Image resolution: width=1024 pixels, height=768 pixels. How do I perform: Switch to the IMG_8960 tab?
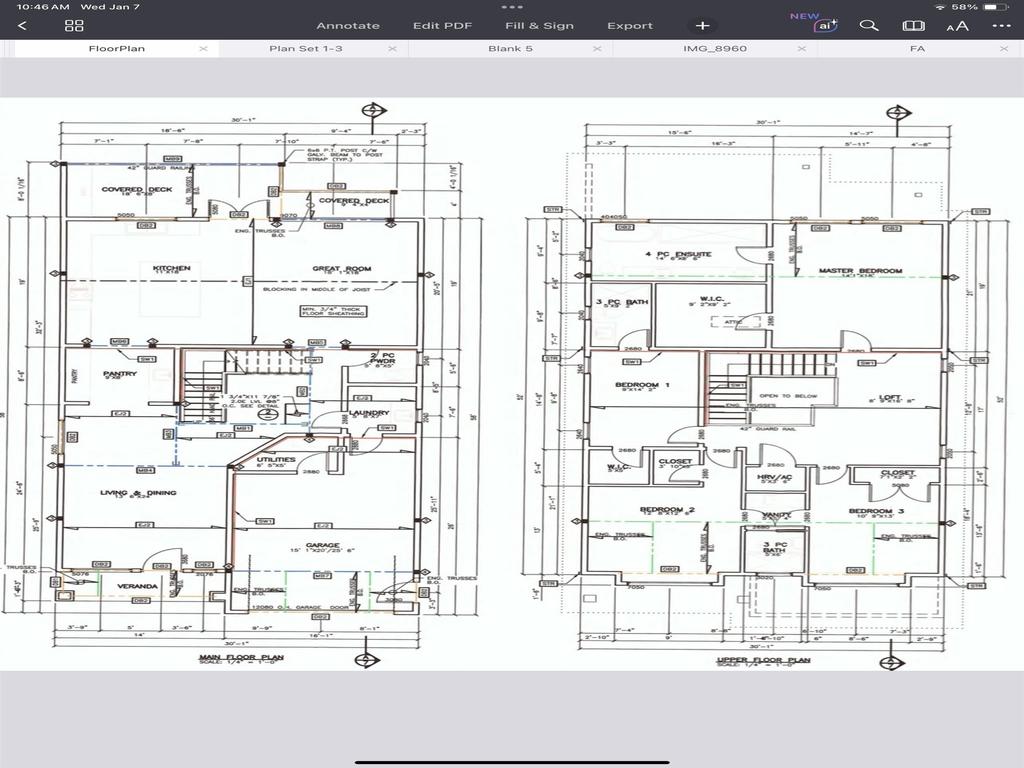[x=714, y=48]
